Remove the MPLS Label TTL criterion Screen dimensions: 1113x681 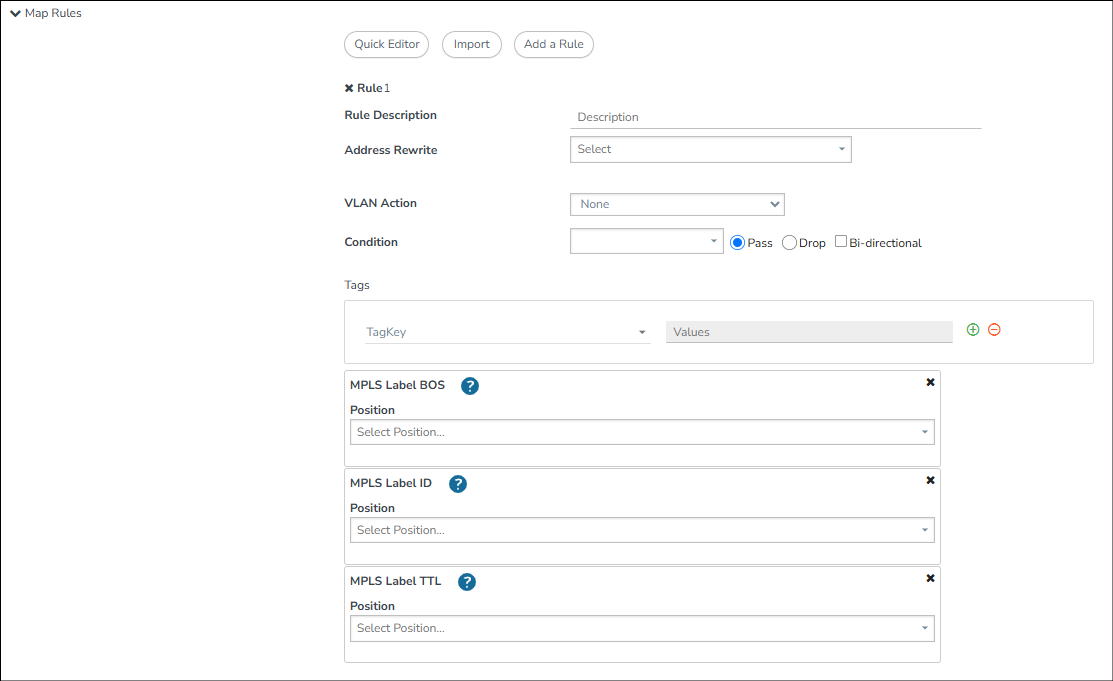(x=930, y=578)
